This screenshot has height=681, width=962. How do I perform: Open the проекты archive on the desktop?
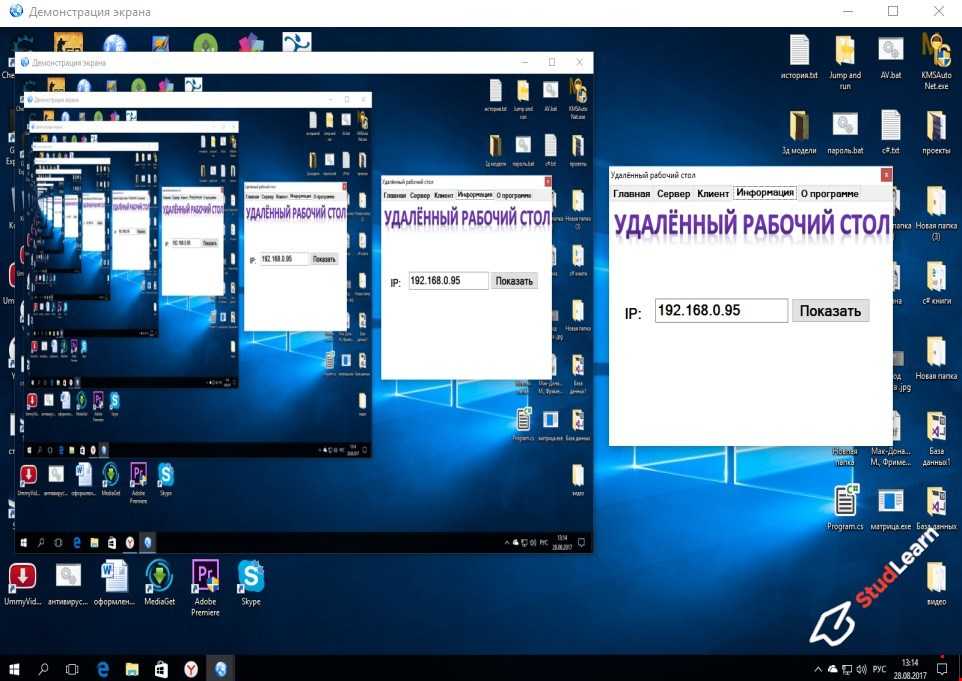936,133
